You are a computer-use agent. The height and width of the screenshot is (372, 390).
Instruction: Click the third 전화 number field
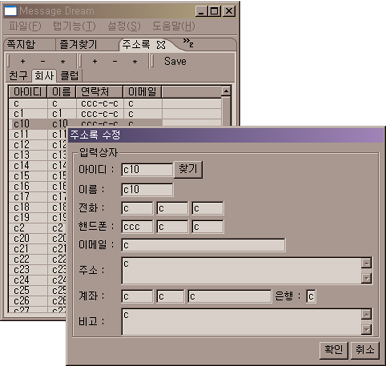coord(208,209)
